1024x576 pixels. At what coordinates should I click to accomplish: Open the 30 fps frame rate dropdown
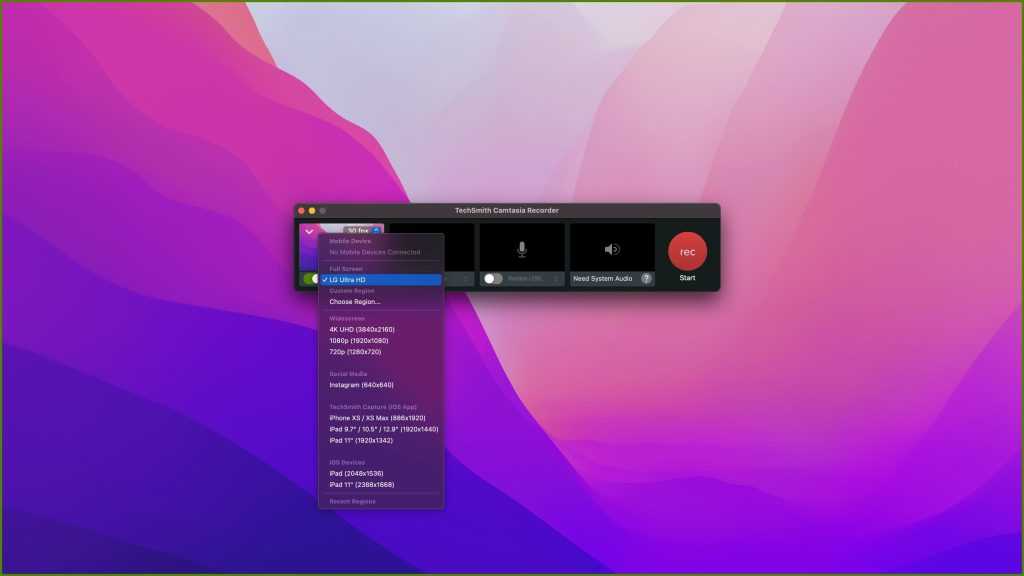pyautogui.click(x=356, y=230)
